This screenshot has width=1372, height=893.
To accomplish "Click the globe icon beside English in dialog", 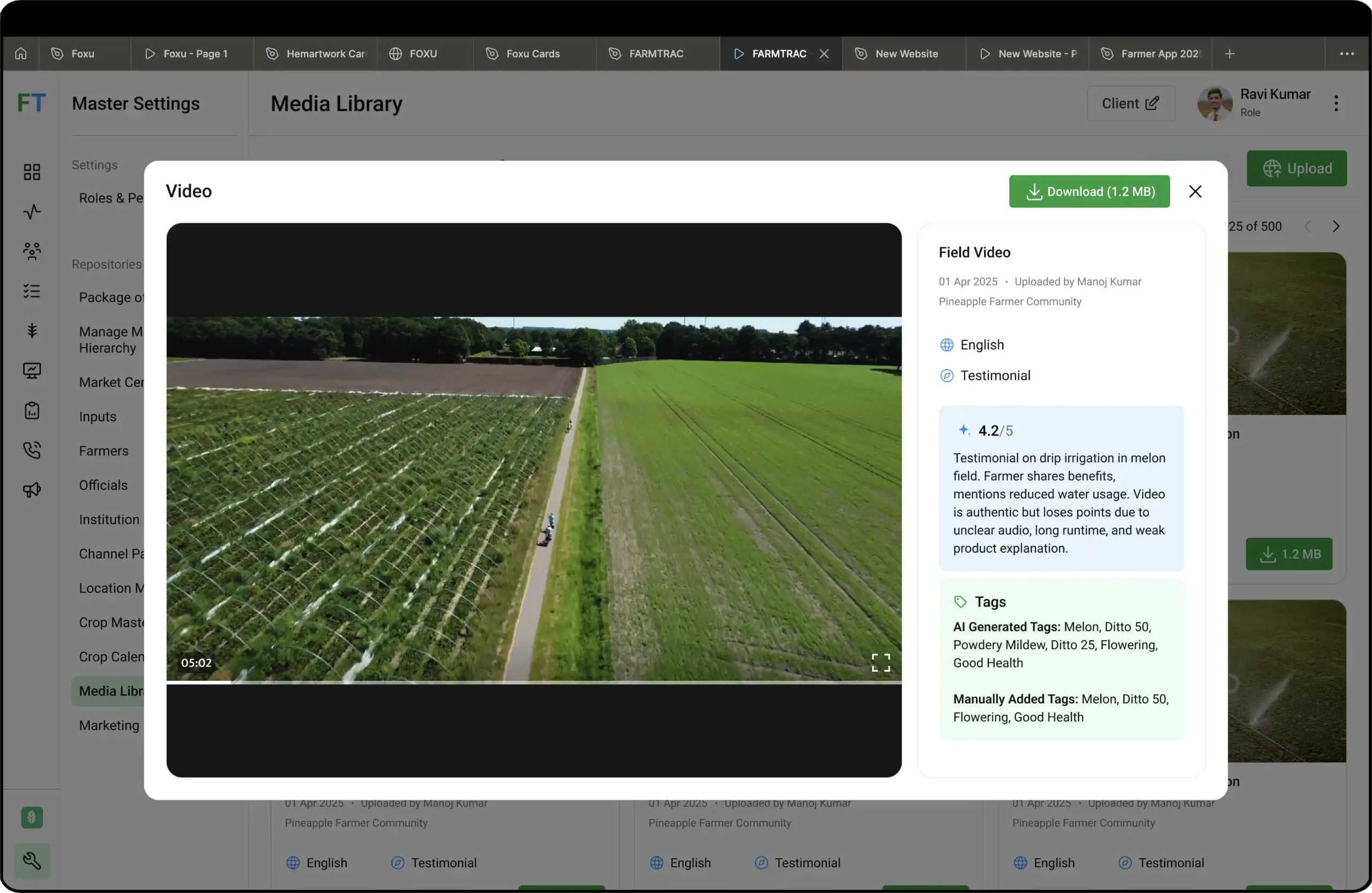I will pos(946,345).
